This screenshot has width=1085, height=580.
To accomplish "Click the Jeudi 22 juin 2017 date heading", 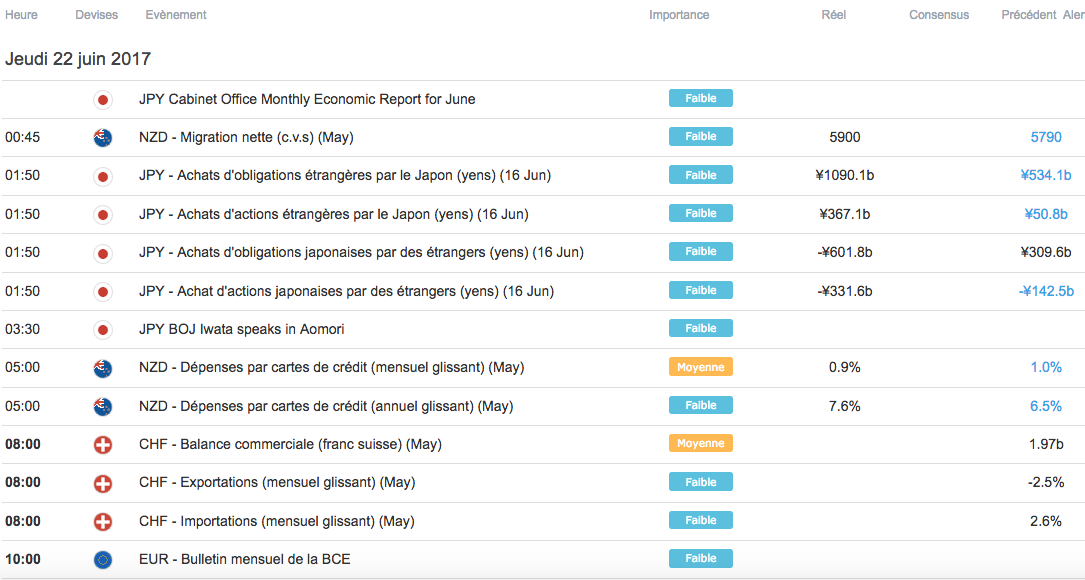I will pyautogui.click(x=78, y=59).
